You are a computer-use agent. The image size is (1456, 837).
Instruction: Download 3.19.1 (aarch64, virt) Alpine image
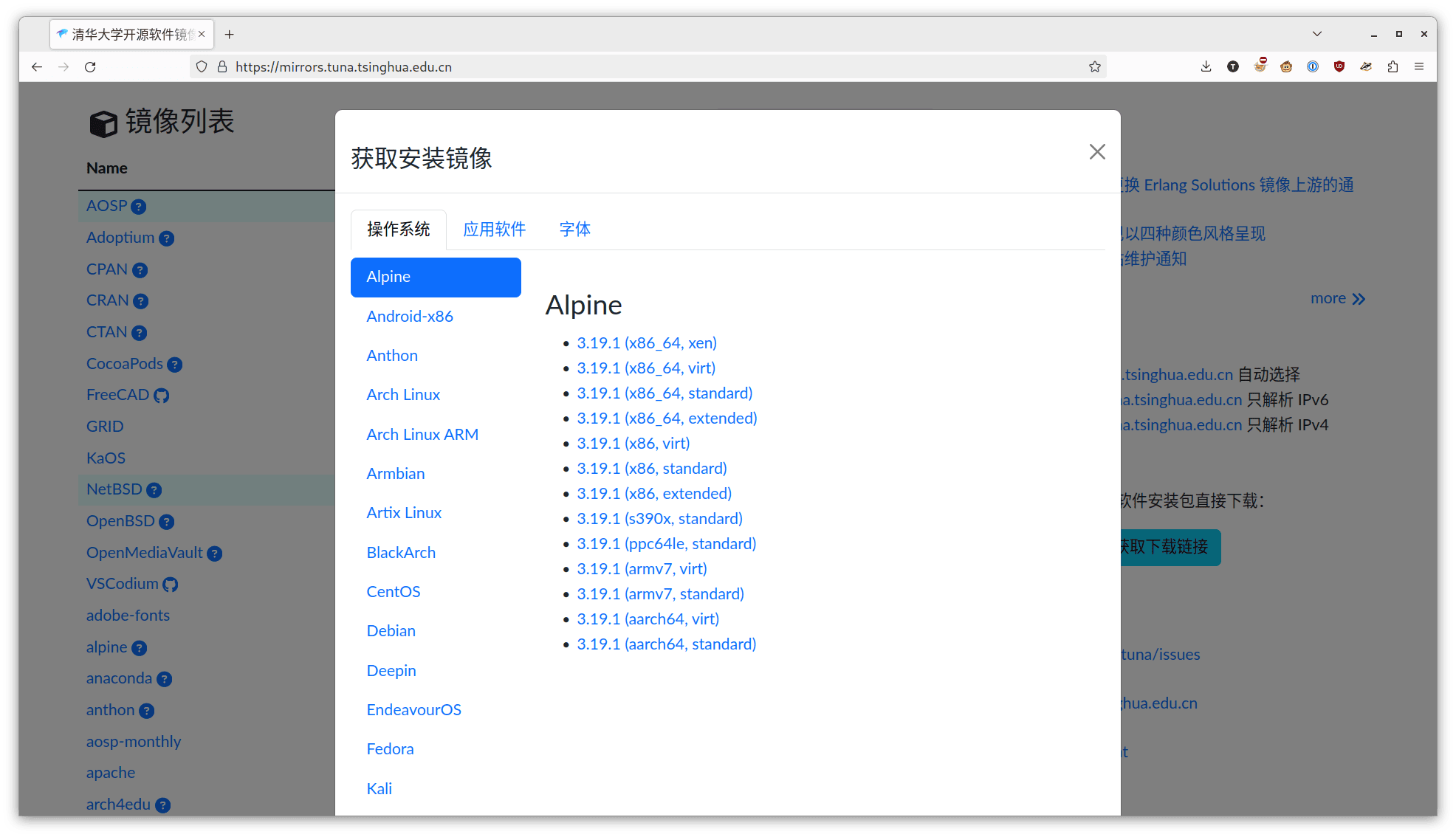pyautogui.click(x=648, y=619)
